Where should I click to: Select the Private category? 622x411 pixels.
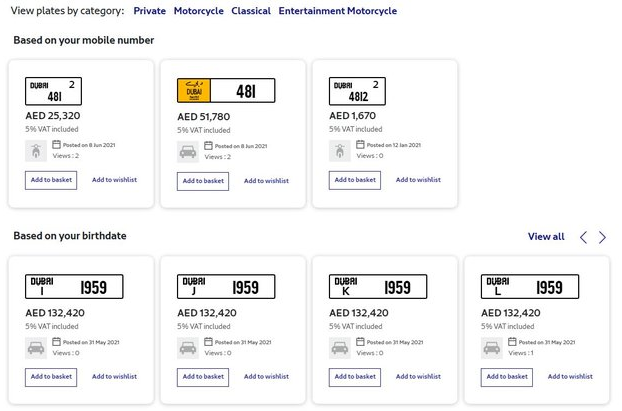149,11
